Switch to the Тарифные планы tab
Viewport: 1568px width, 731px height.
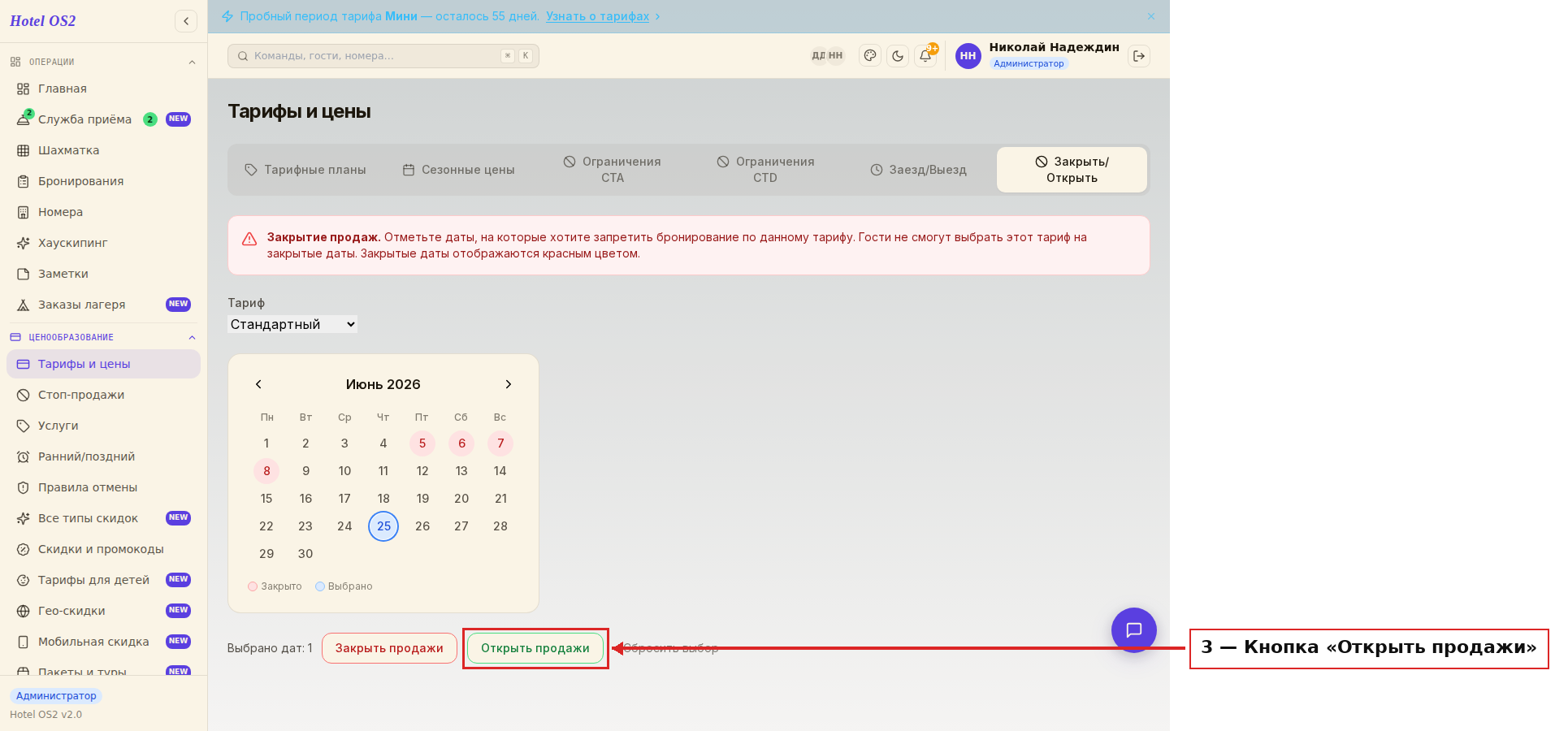(x=305, y=170)
